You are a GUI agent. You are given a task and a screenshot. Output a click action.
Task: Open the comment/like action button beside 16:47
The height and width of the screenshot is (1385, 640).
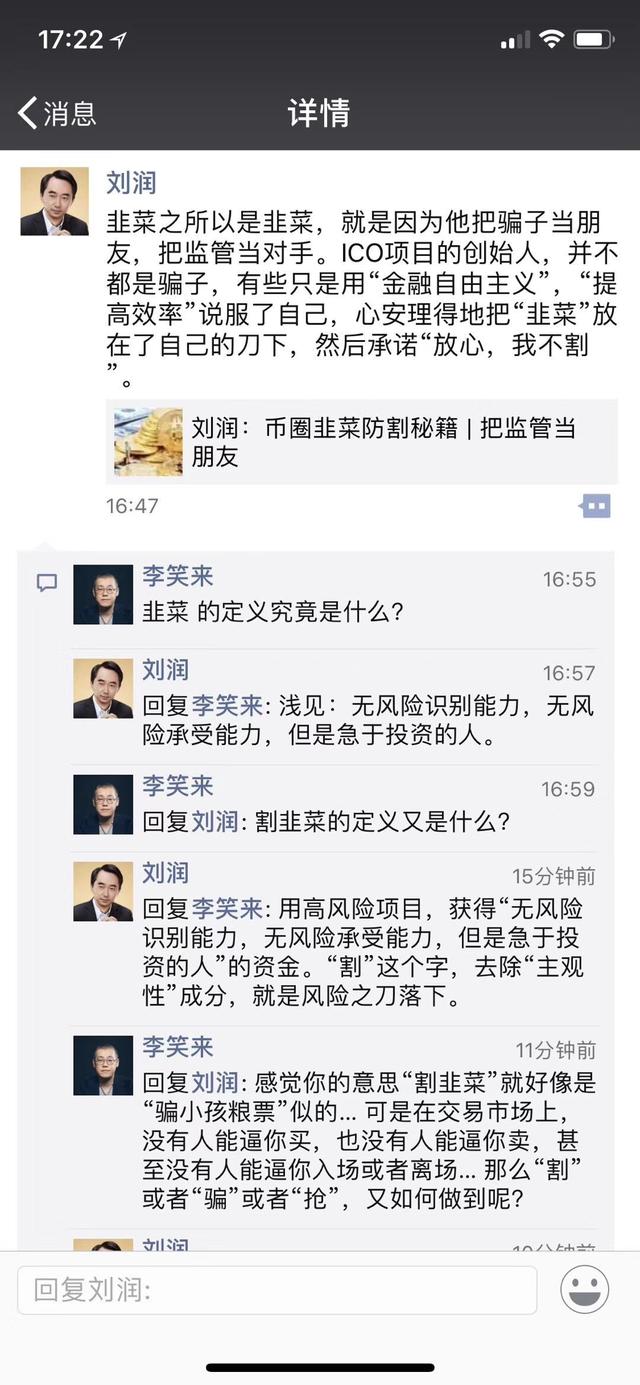tap(595, 506)
